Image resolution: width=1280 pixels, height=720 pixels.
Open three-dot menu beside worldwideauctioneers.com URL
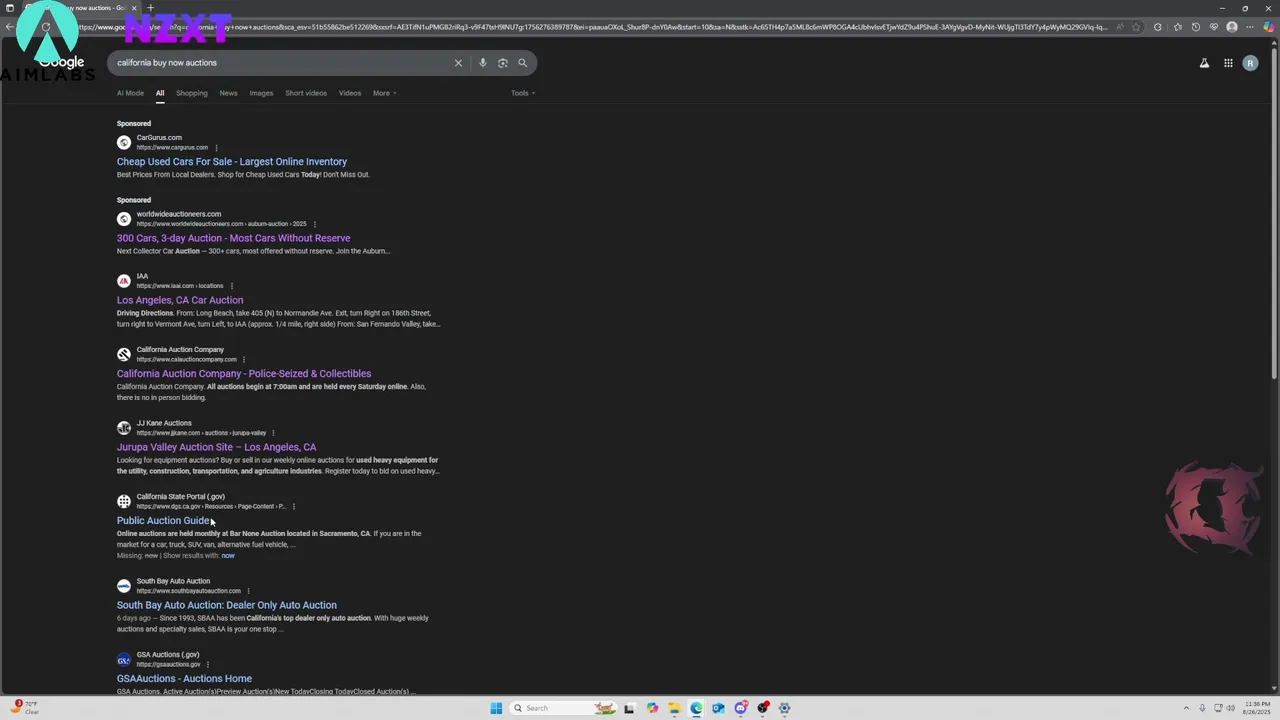coord(315,224)
